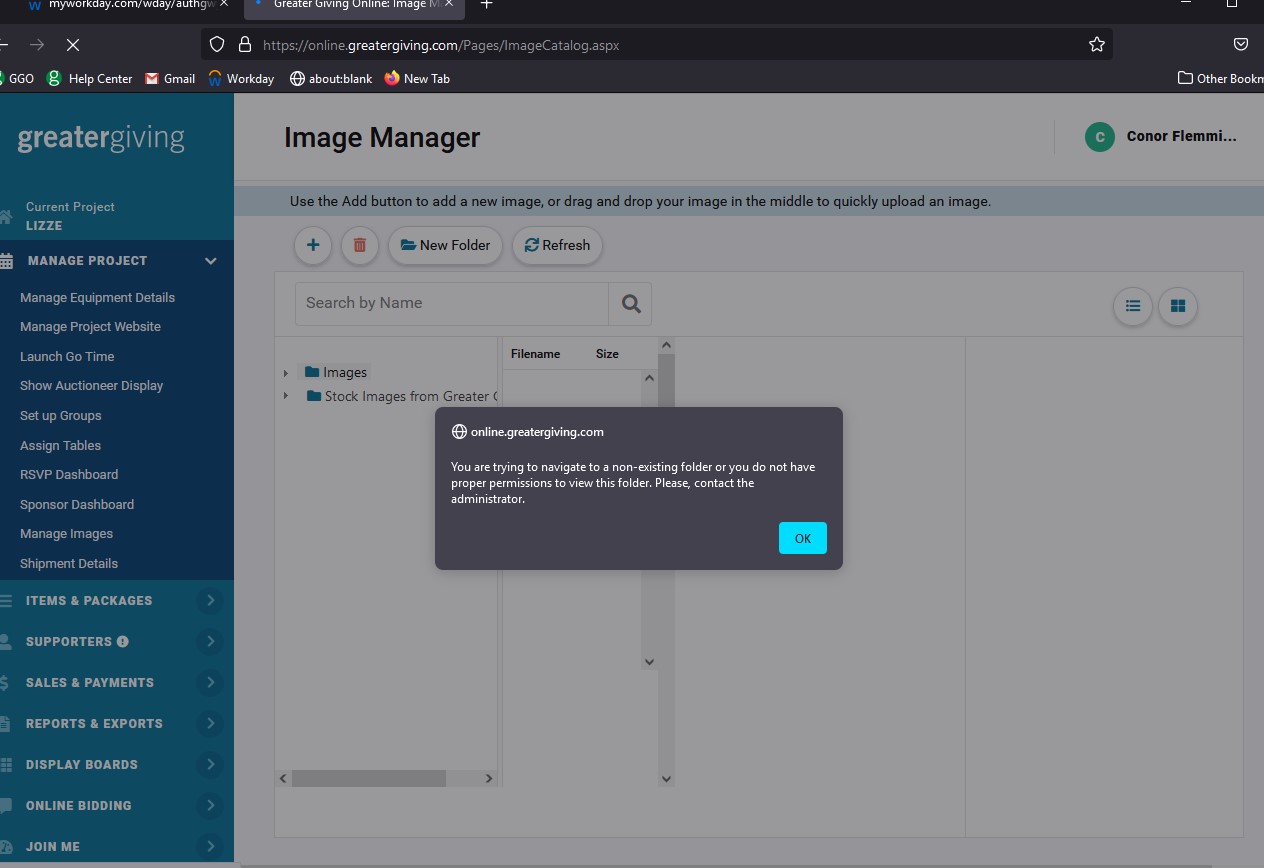
Task: Run search with magnifier icon
Action: [x=630, y=304]
